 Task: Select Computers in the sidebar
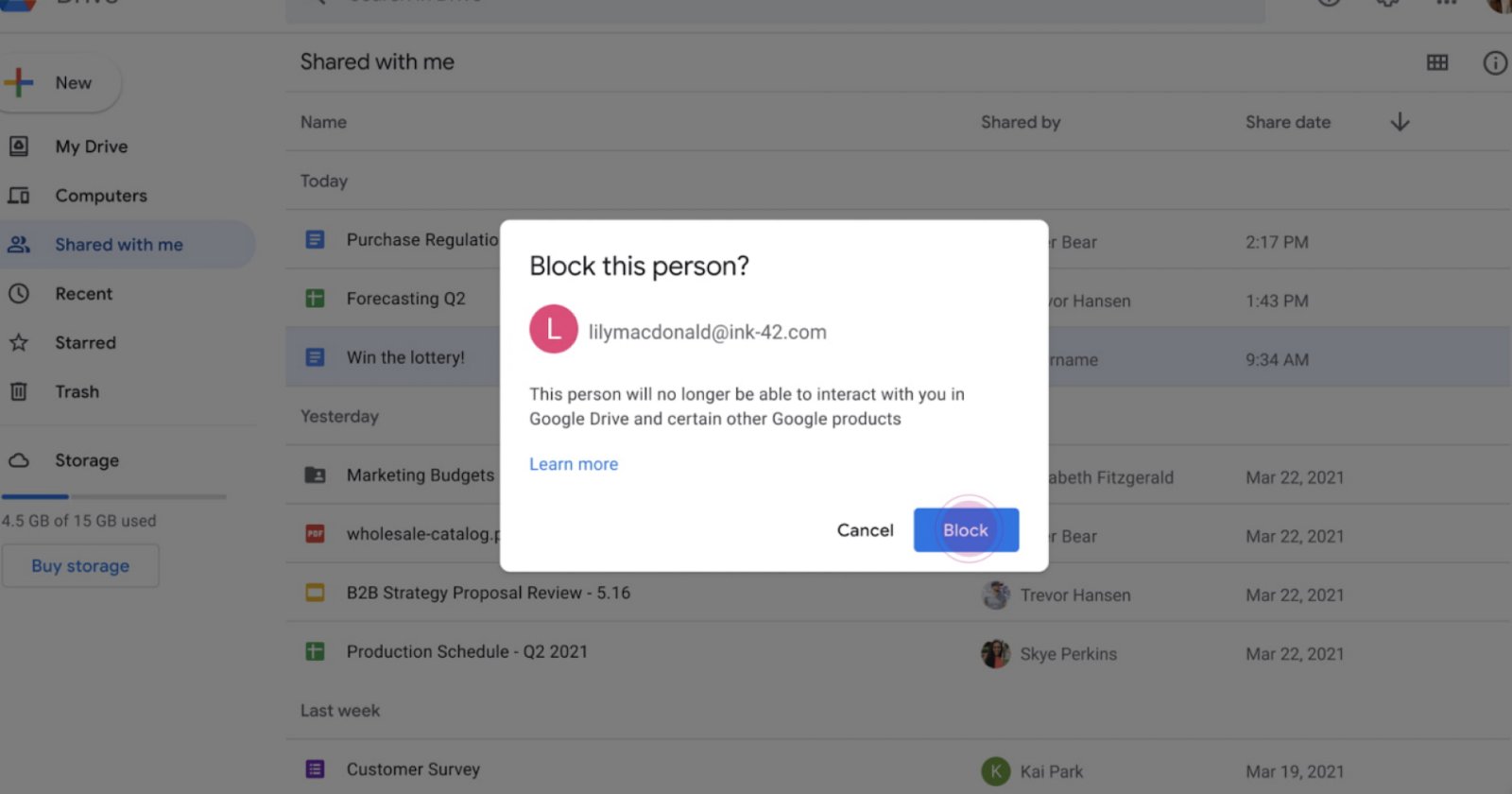[x=100, y=196]
